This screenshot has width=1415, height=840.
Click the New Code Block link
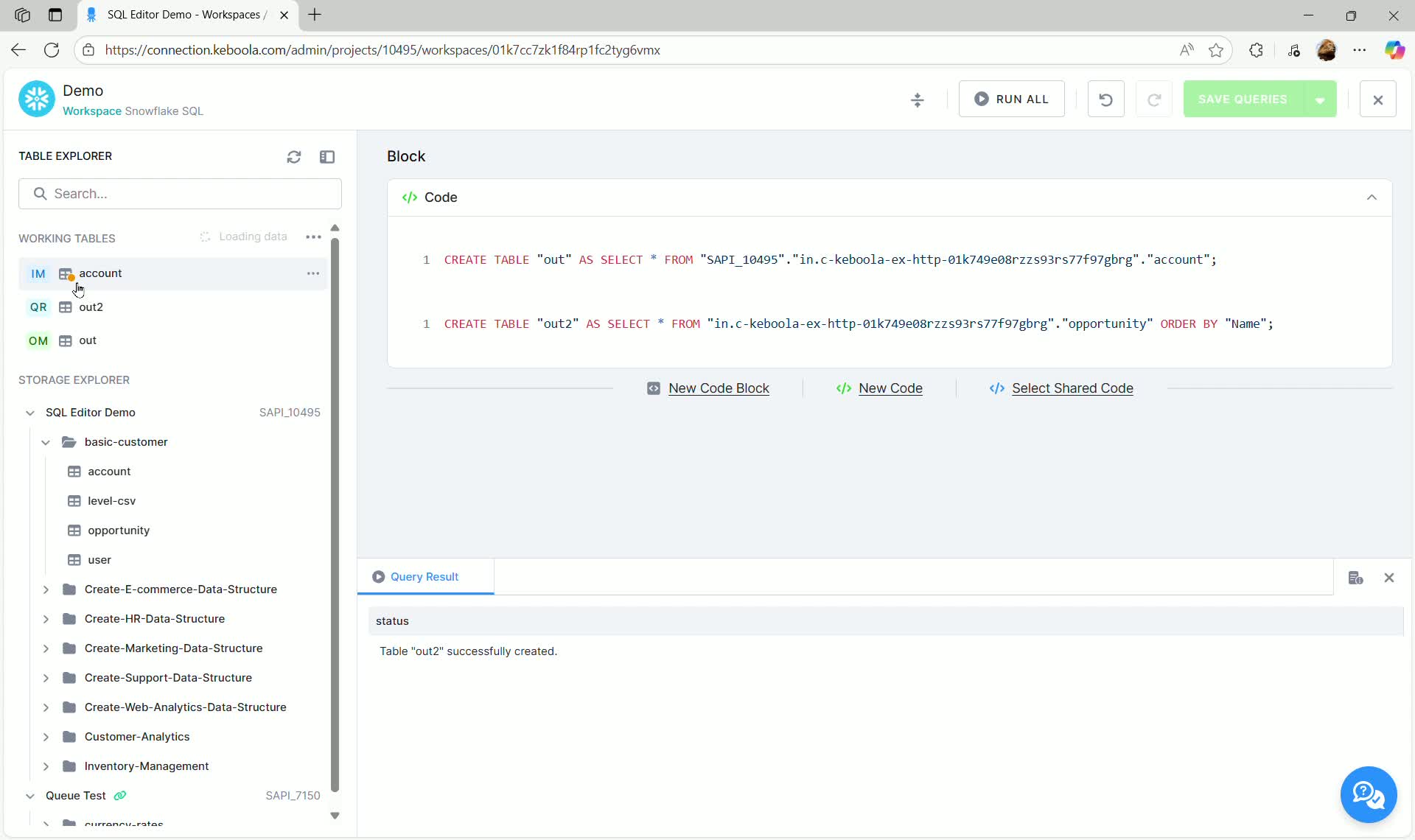(x=719, y=388)
